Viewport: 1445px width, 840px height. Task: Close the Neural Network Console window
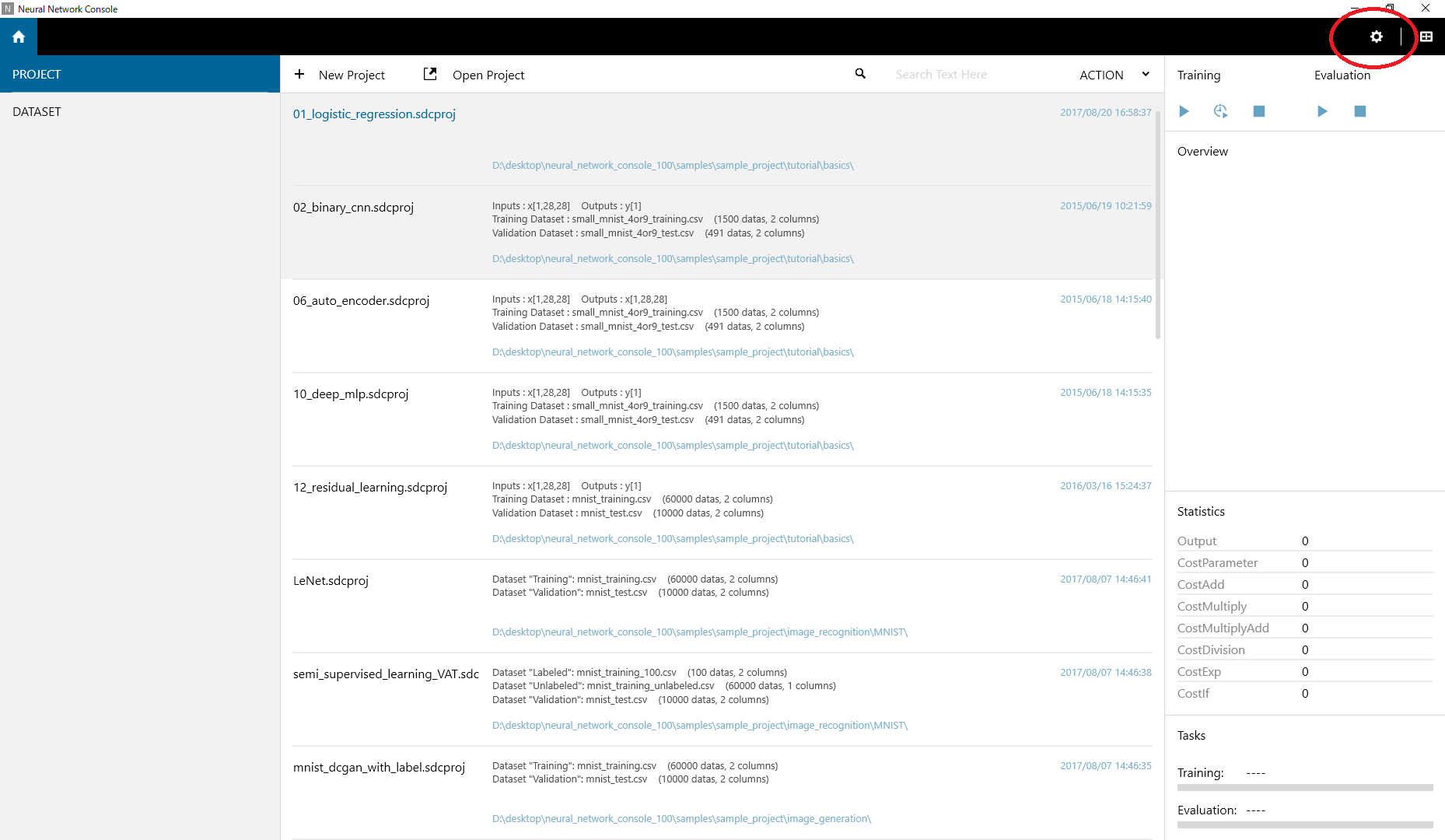(1426, 8)
